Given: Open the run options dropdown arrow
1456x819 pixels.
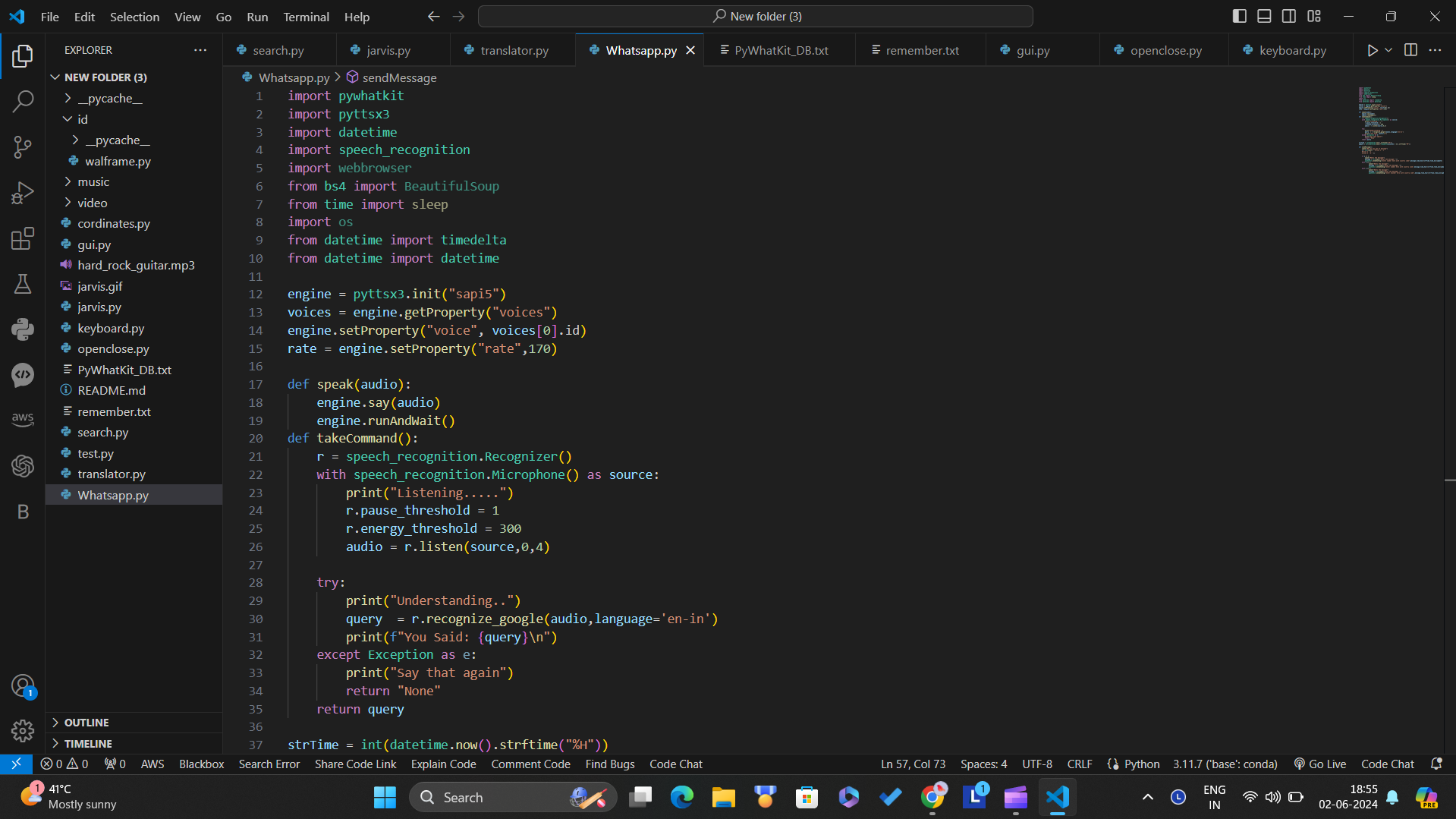Looking at the screenshot, I should [x=1388, y=50].
